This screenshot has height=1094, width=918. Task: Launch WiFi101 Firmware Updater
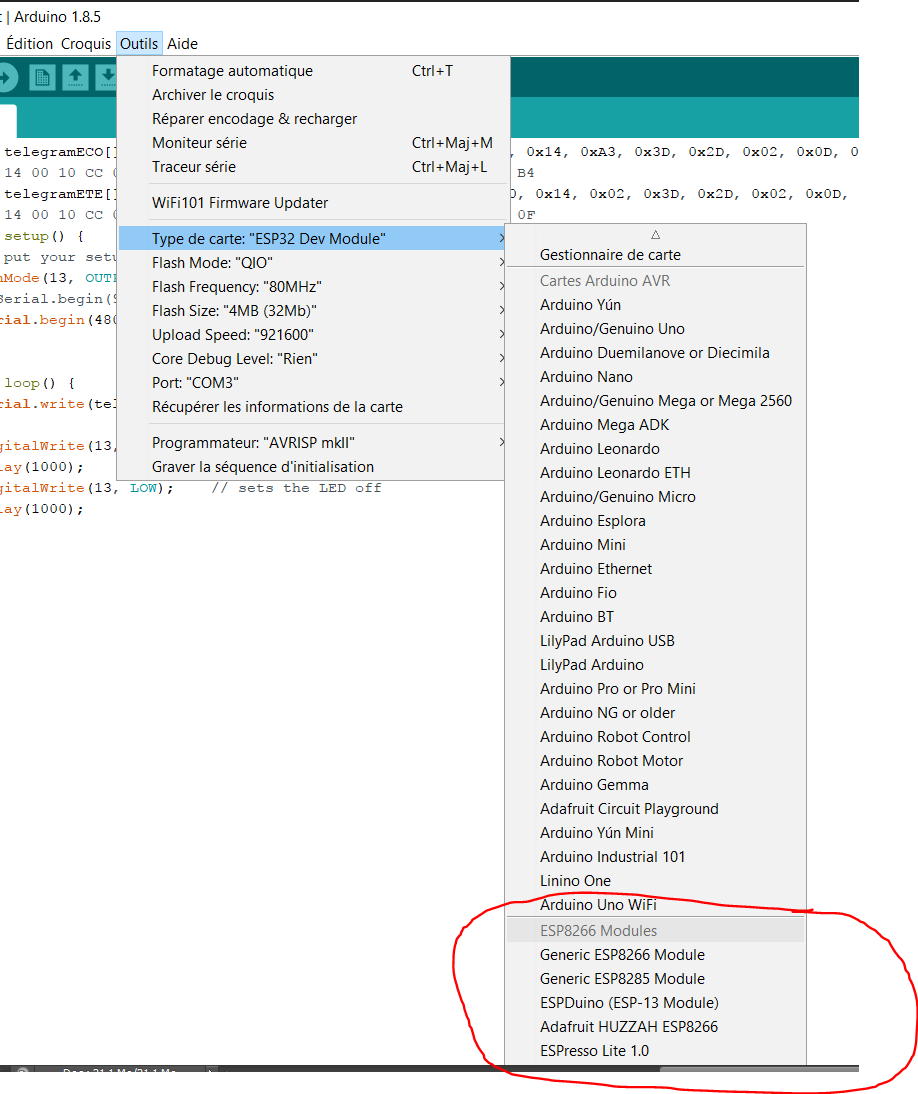pyautogui.click(x=240, y=203)
